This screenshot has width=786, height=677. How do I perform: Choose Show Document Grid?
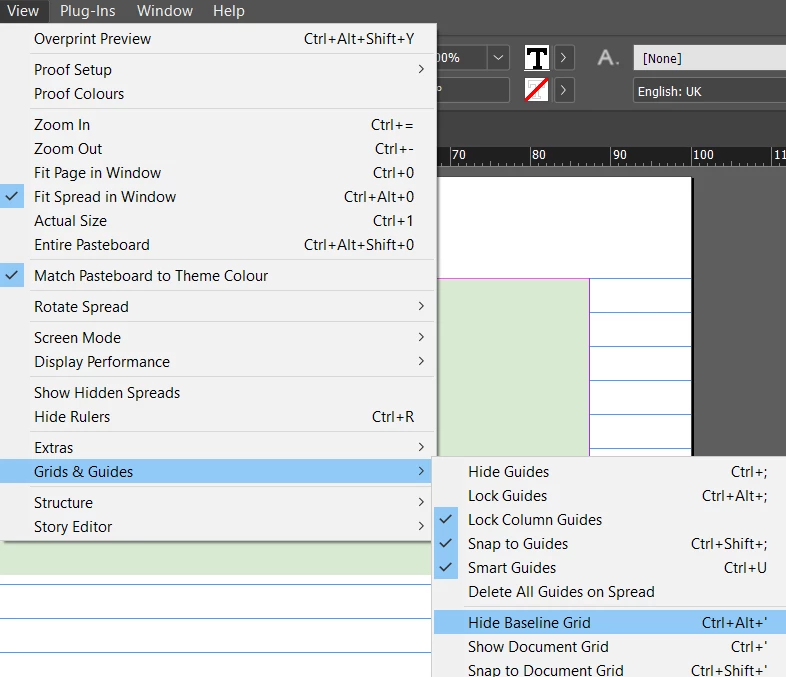tap(610, 646)
